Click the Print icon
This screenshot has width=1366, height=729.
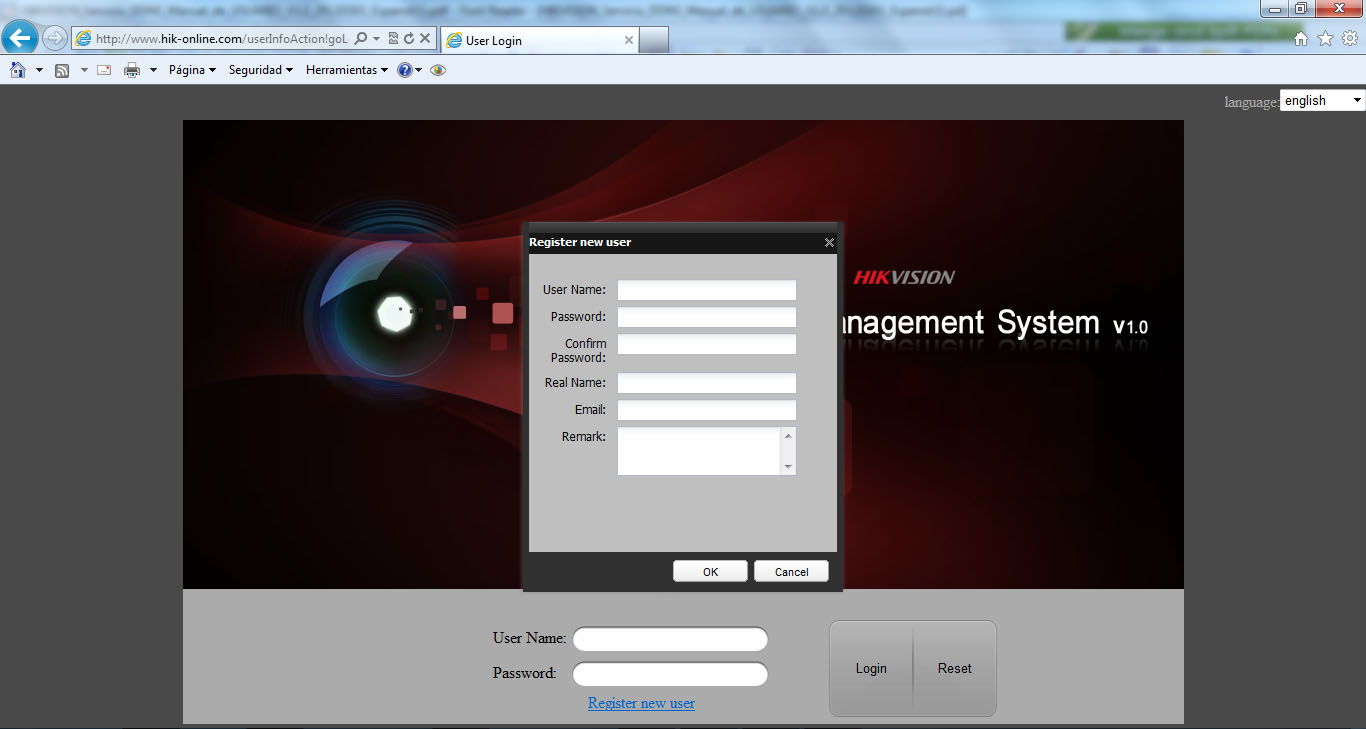pyautogui.click(x=132, y=70)
